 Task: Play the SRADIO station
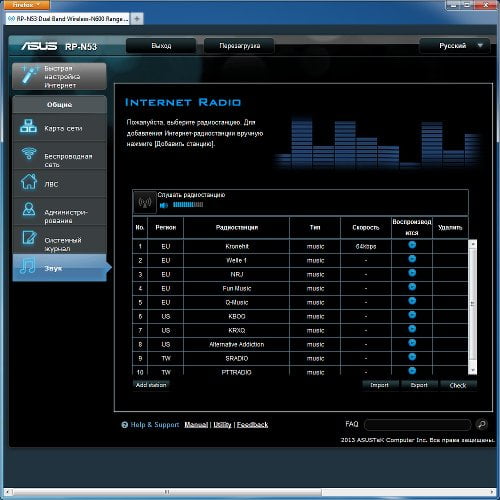coord(412,357)
